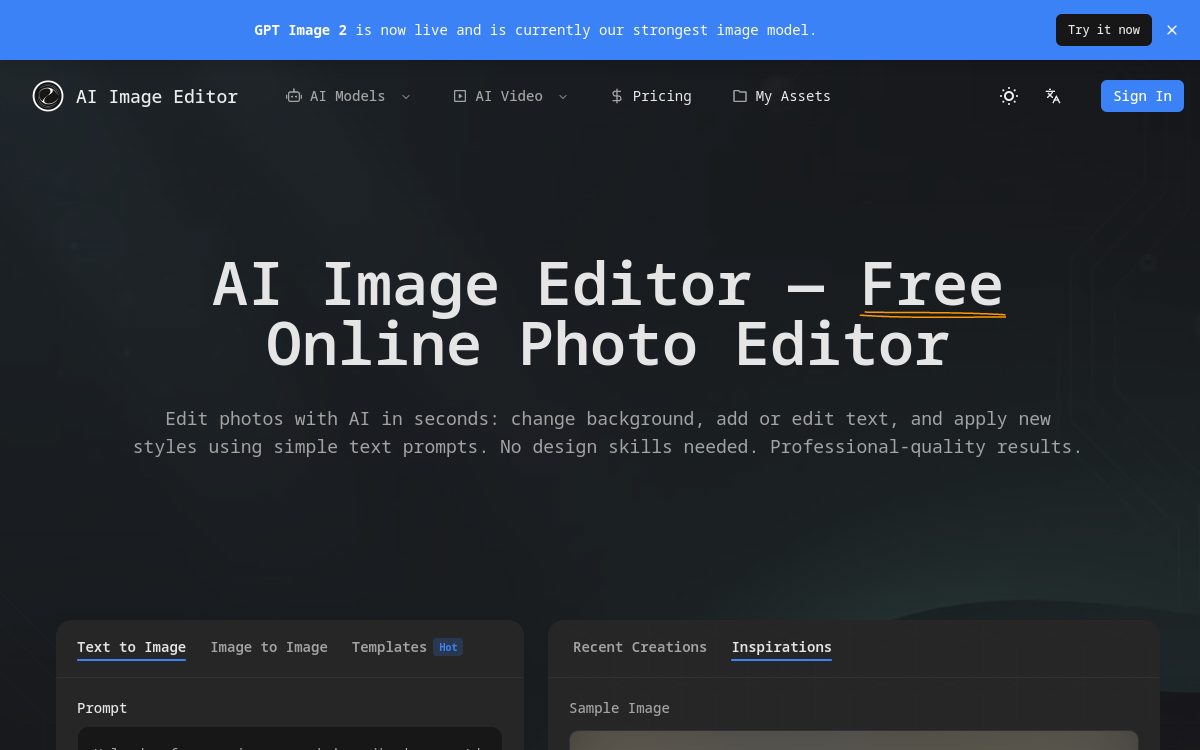1200x750 pixels.
Task: Select the Inspirations tab
Action: click(x=781, y=647)
